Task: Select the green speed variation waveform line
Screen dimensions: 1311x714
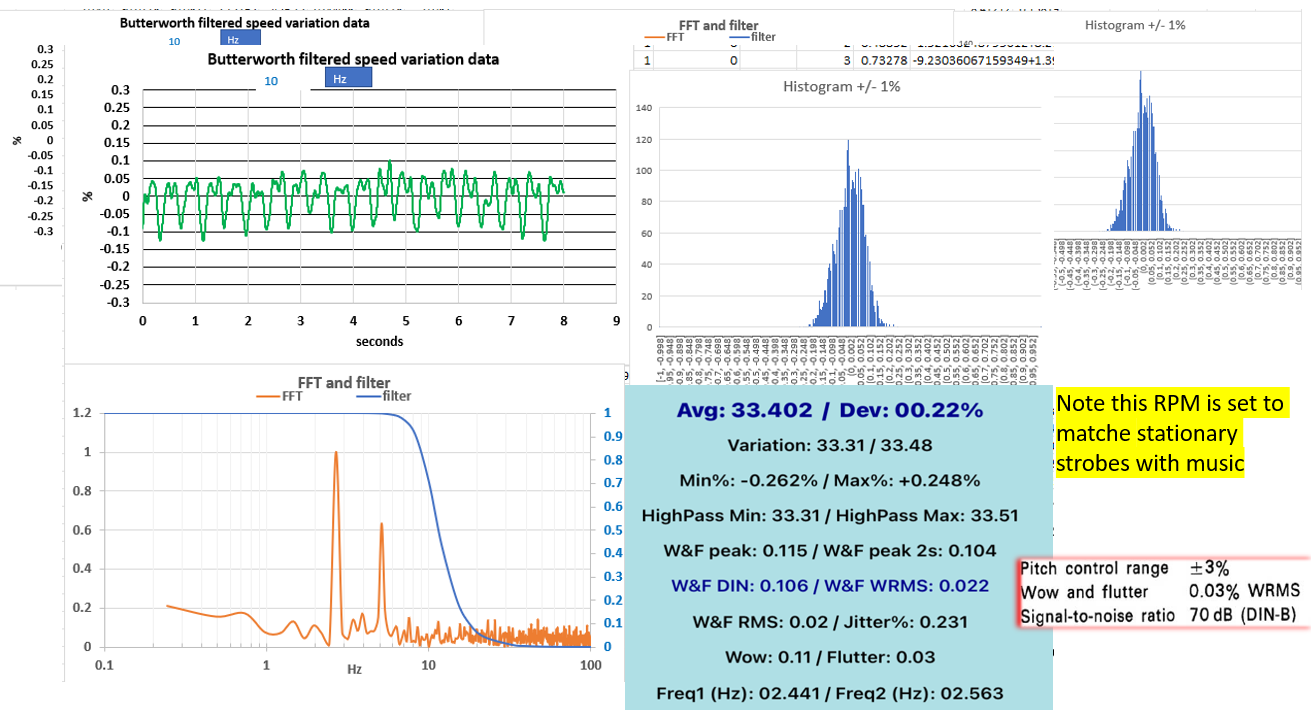Action: pos(353,200)
